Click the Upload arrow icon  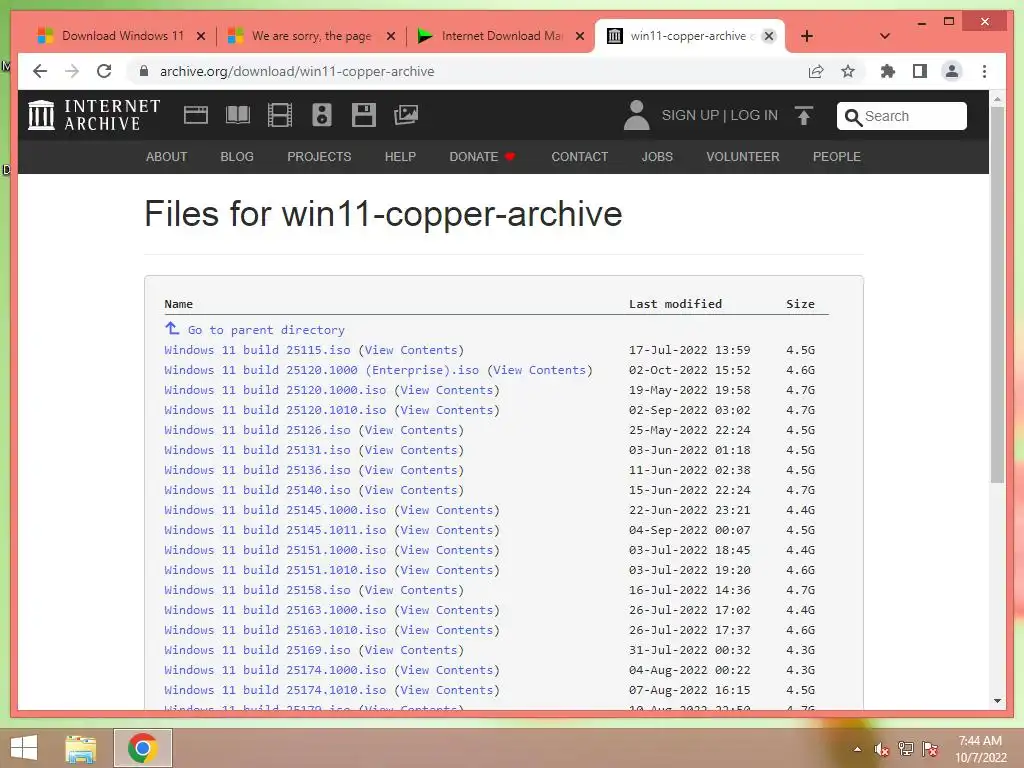[x=804, y=116]
